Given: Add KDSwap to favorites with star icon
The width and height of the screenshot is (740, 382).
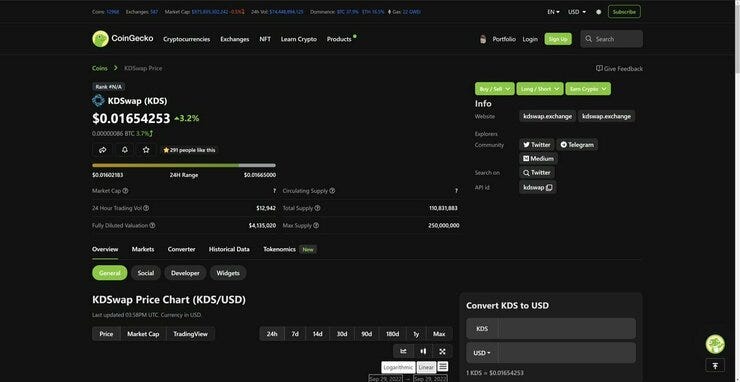Looking at the screenshot, I should coord(146,150).
